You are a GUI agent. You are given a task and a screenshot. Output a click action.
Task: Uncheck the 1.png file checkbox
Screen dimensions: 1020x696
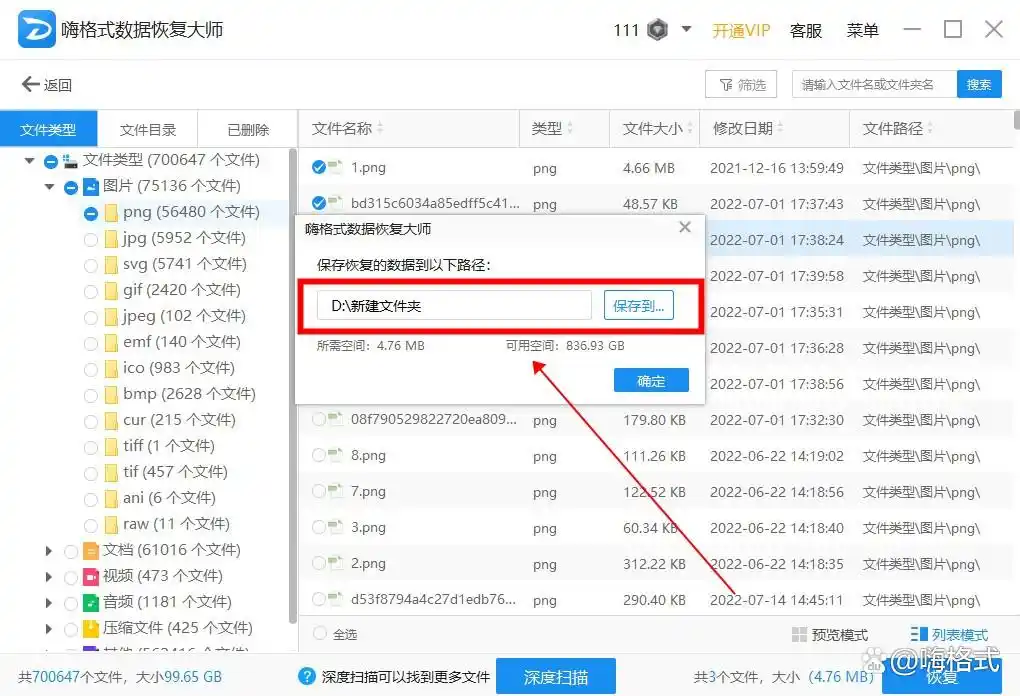coord(319,167)
